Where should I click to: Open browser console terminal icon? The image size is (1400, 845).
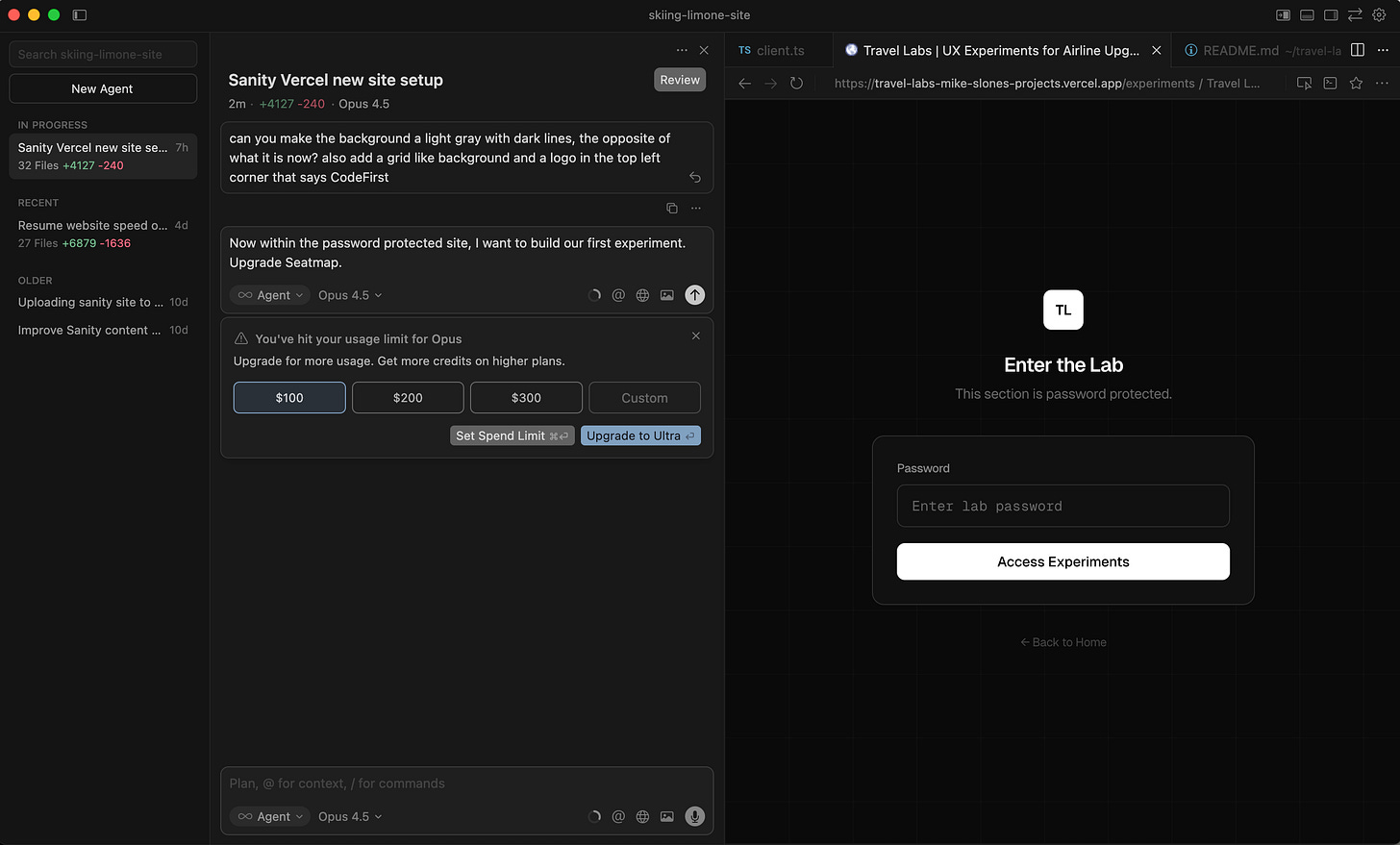(1330, 84)
